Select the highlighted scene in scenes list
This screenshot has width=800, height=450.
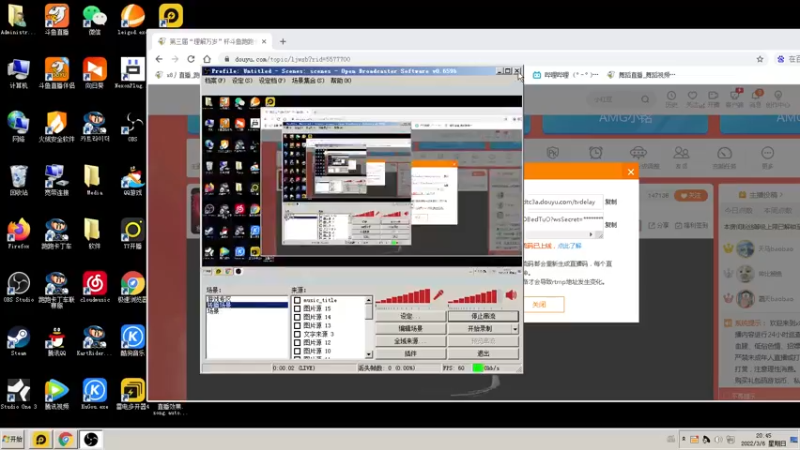pos(247,305)
